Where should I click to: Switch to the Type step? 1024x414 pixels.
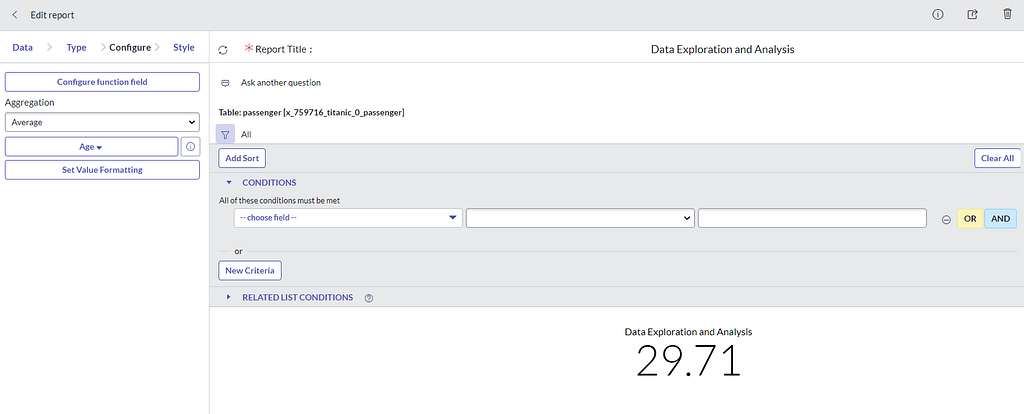tap(76, 48)
